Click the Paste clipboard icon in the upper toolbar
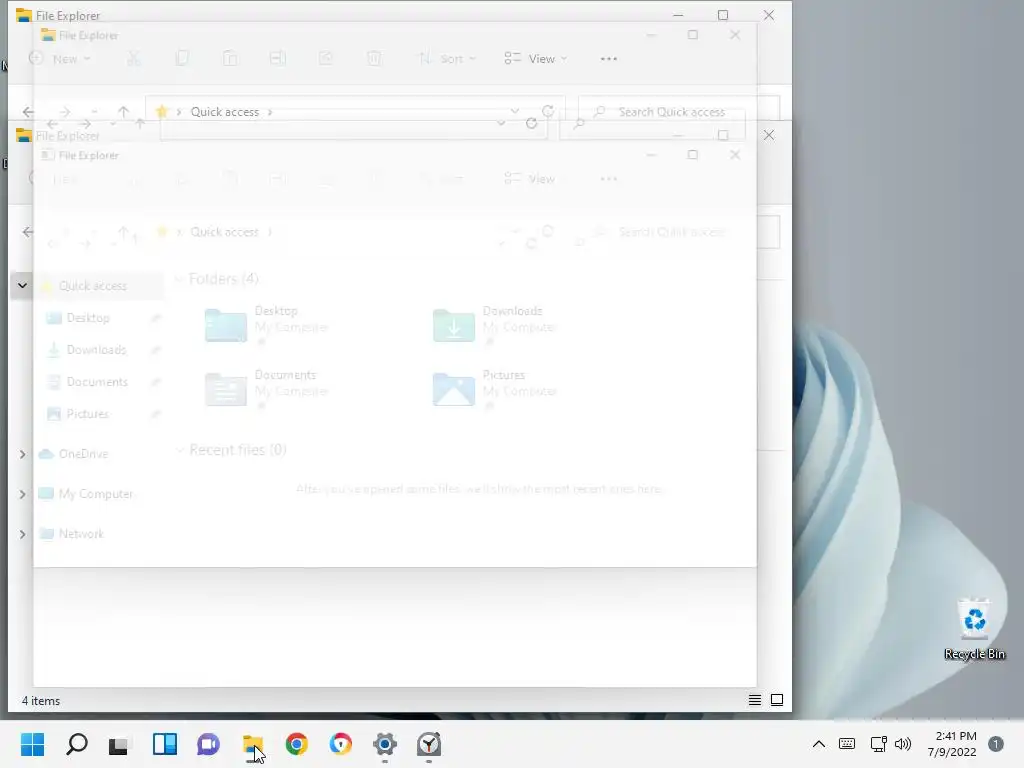 click(x=230, y=59)
